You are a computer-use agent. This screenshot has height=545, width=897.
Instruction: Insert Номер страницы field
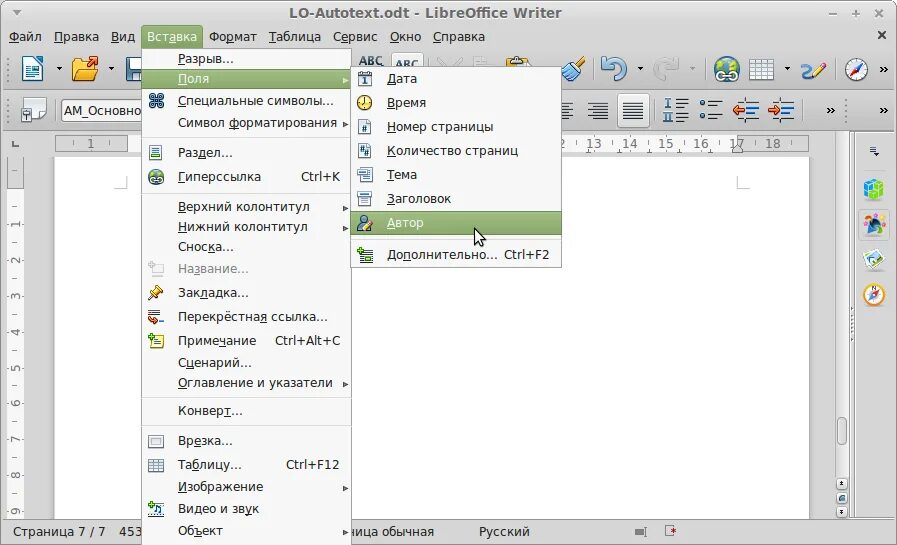coord(456,127)
